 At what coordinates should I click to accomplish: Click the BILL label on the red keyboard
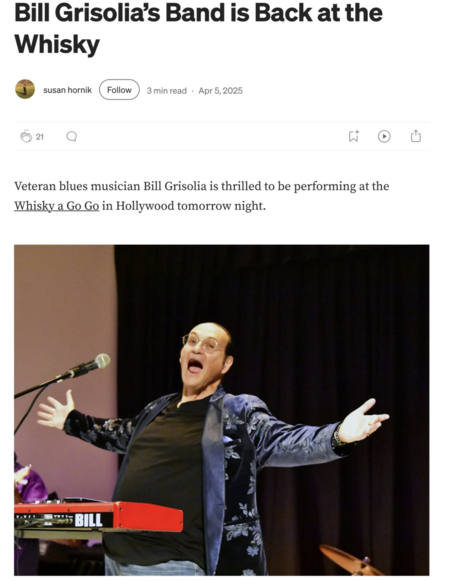point(89,520)
